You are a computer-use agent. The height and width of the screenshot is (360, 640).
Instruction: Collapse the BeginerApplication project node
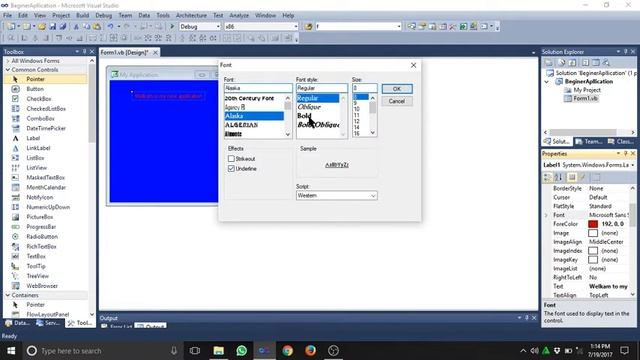pos(547,82)
